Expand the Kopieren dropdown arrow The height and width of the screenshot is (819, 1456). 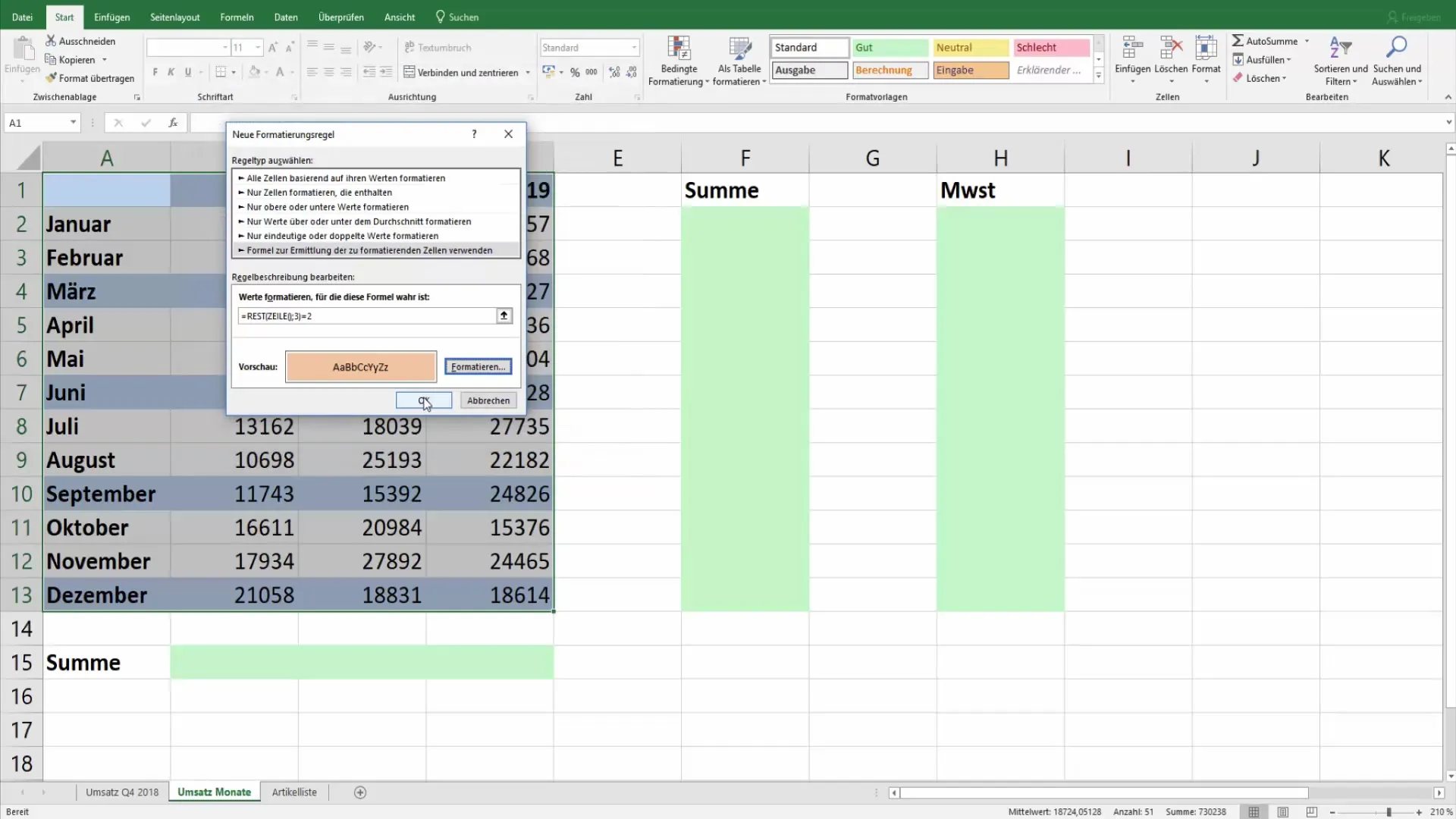click(105, 60)
